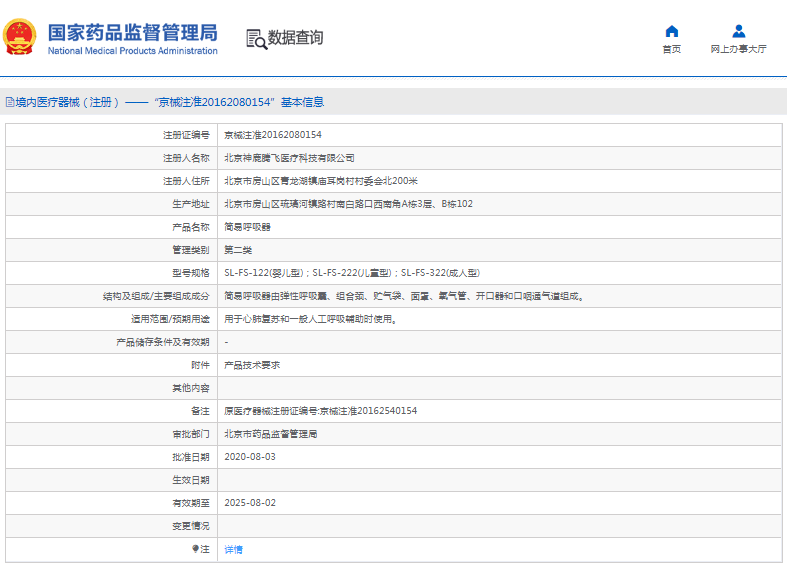This screenshot has width=787, height=567.
Task: Open the 详情 details link
Action: 233,549
